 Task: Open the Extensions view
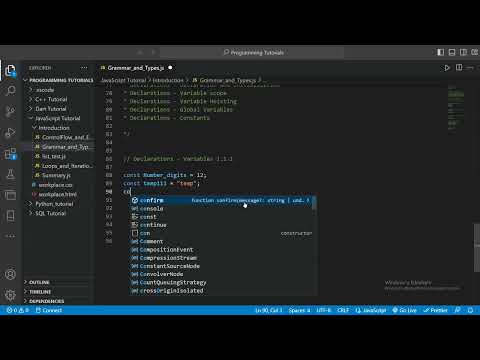tap(10, 153)
